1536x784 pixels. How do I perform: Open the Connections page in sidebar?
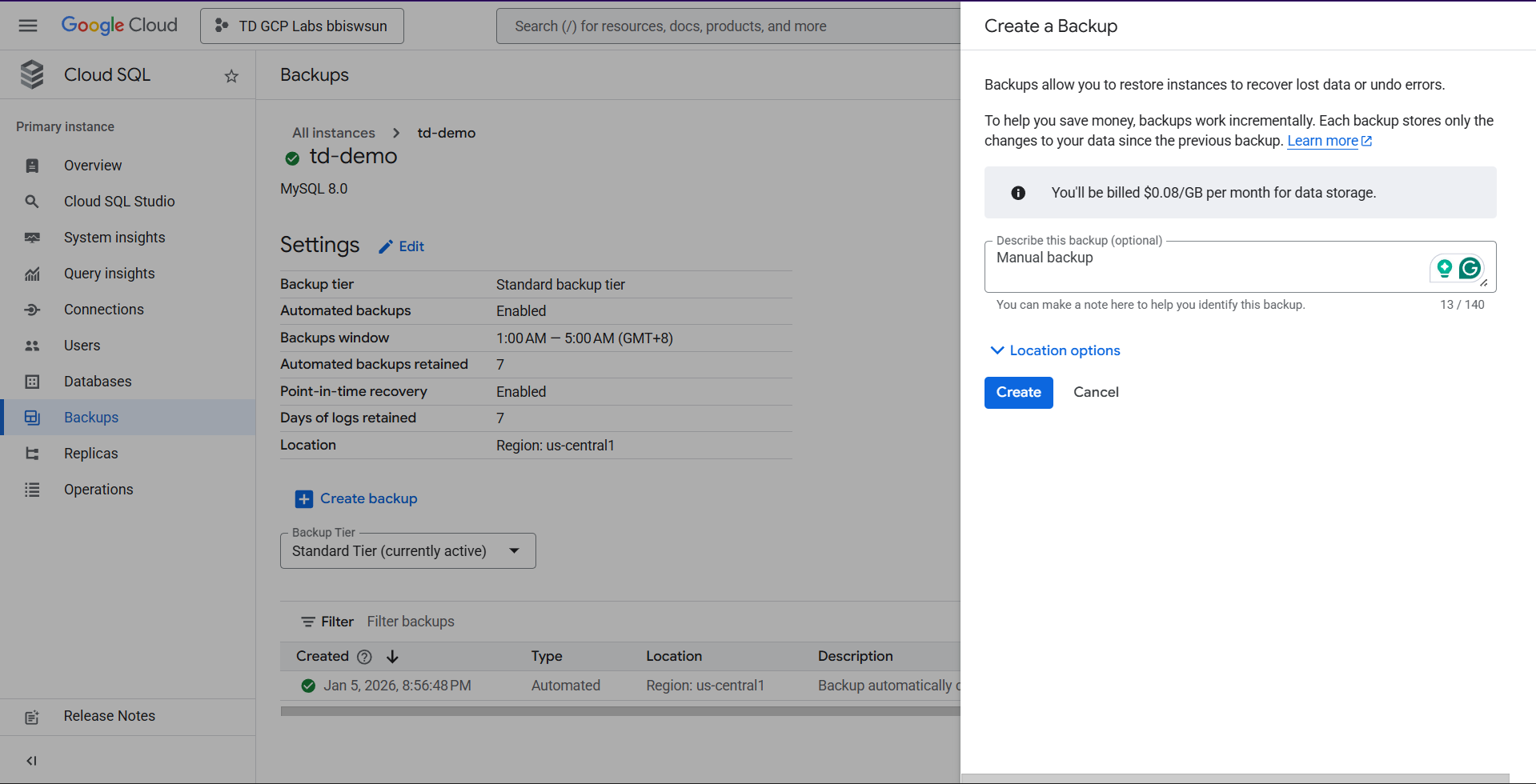(103, 310)
